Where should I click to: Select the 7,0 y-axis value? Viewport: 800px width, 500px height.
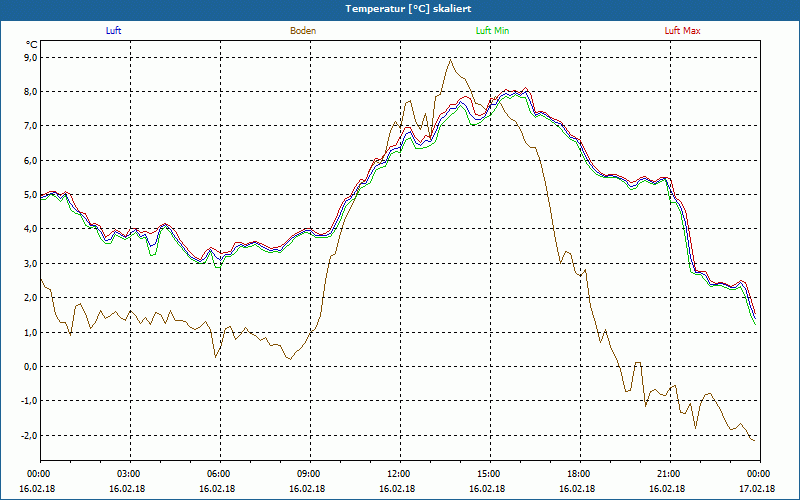(31, 126)
